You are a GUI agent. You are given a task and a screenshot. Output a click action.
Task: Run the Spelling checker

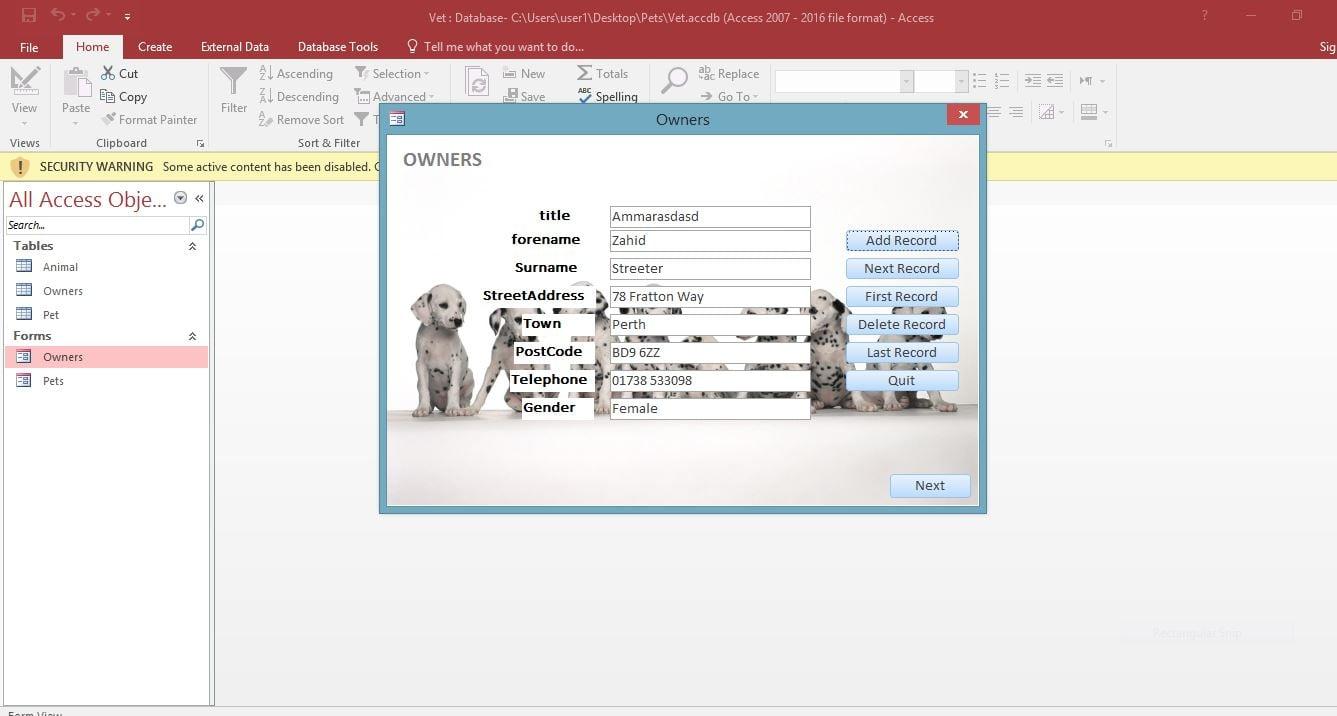tap(608, 96)
